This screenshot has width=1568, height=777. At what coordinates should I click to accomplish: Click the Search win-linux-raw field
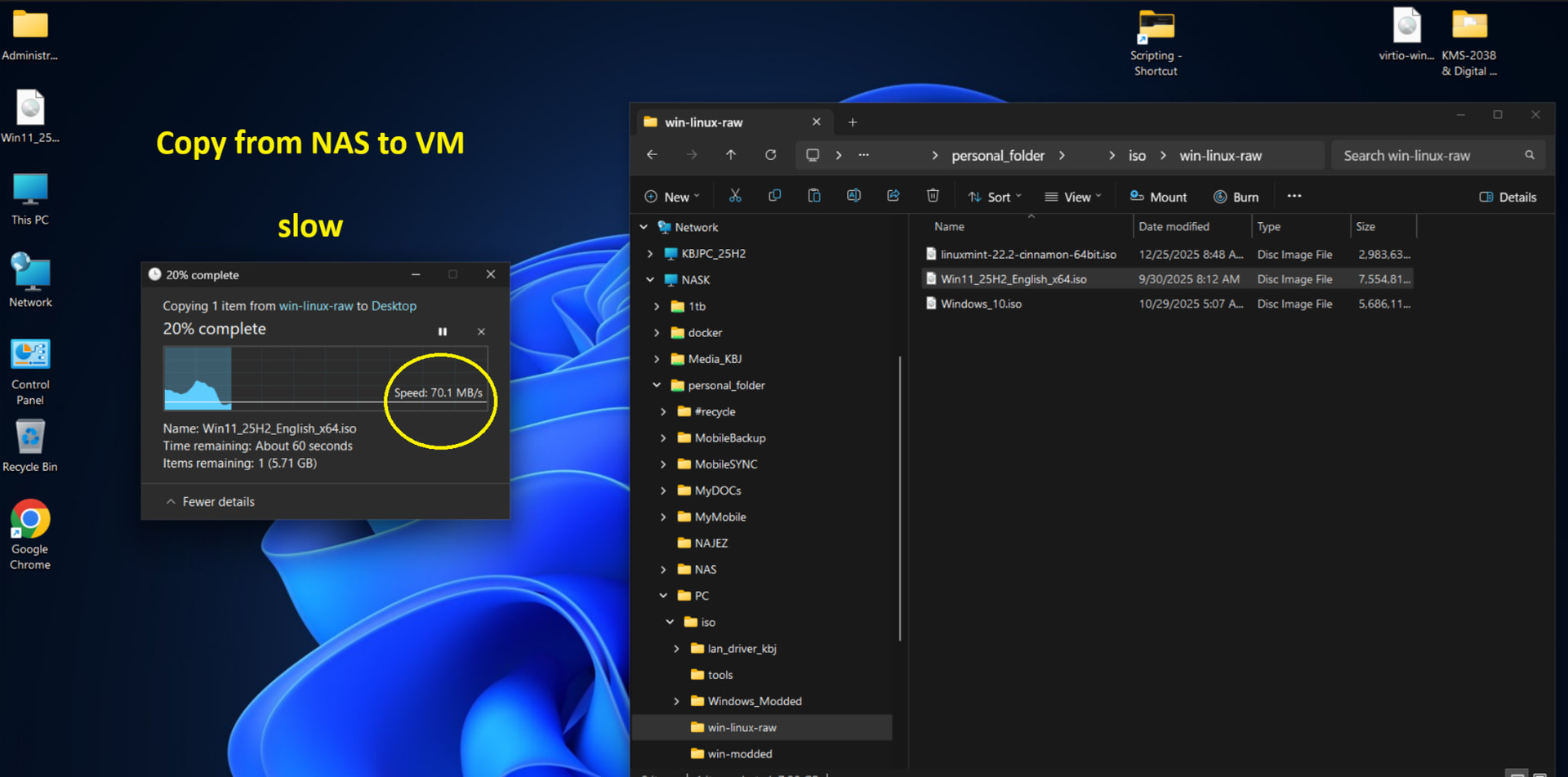click(x=1429, y=155)
